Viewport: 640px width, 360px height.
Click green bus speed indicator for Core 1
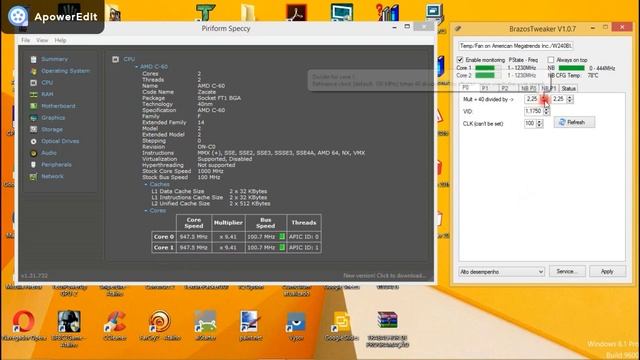(282, 247)
